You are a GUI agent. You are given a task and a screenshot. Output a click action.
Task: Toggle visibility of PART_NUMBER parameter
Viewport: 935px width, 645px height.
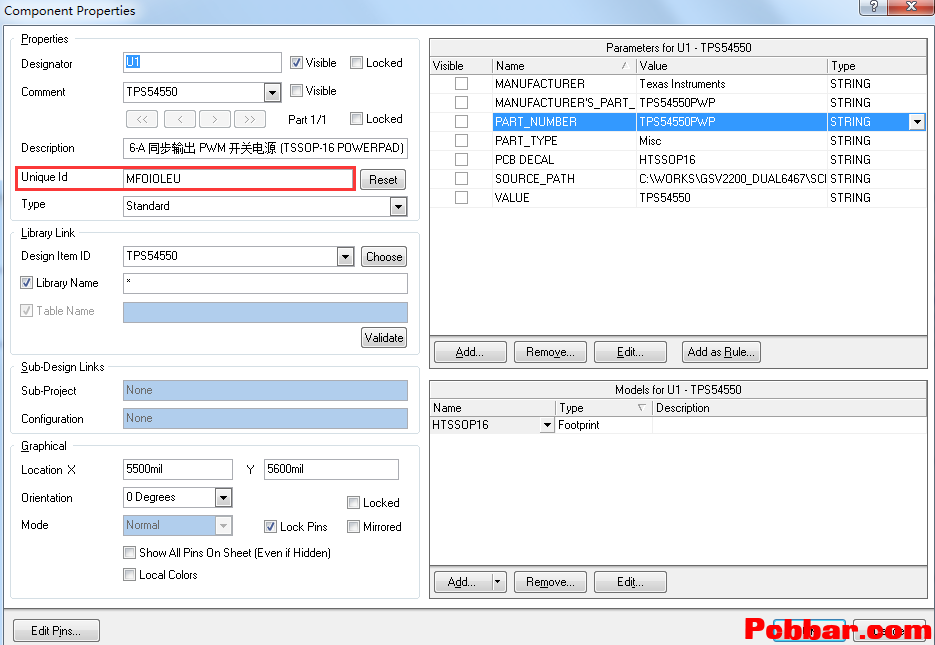[x=461, y=122]
